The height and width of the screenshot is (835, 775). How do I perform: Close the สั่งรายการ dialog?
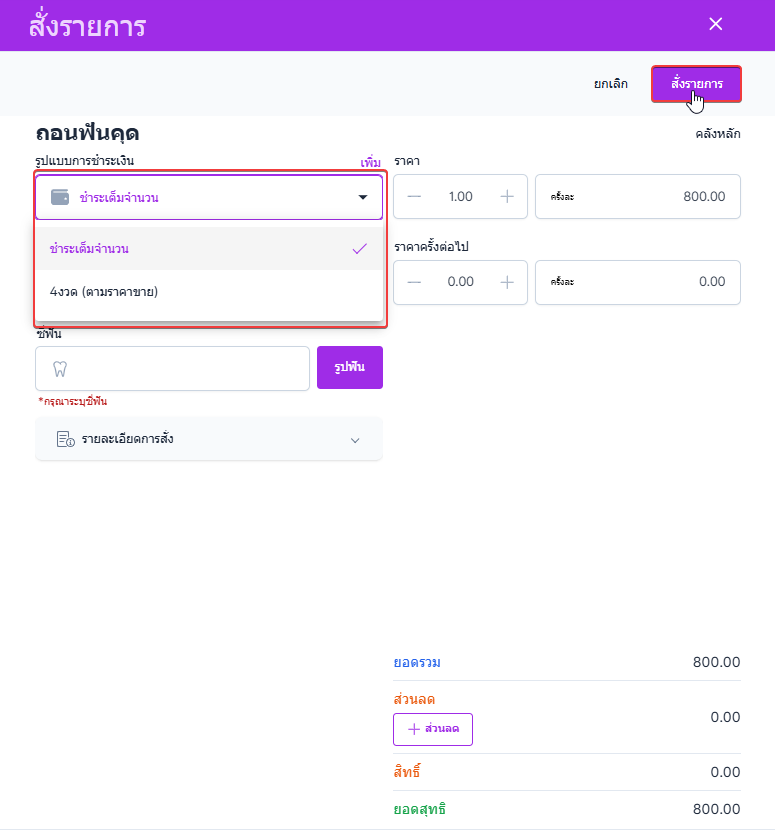click(715, 24)
